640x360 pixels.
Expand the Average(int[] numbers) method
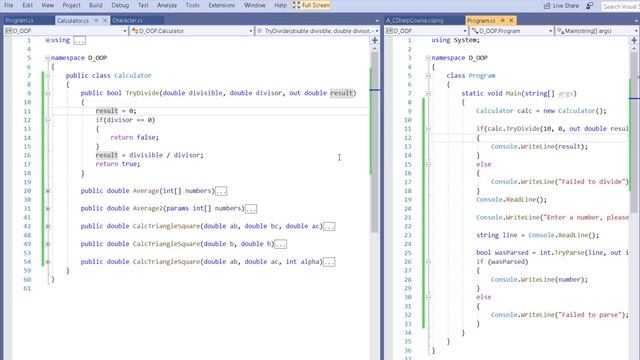click(x=47, y=191)
